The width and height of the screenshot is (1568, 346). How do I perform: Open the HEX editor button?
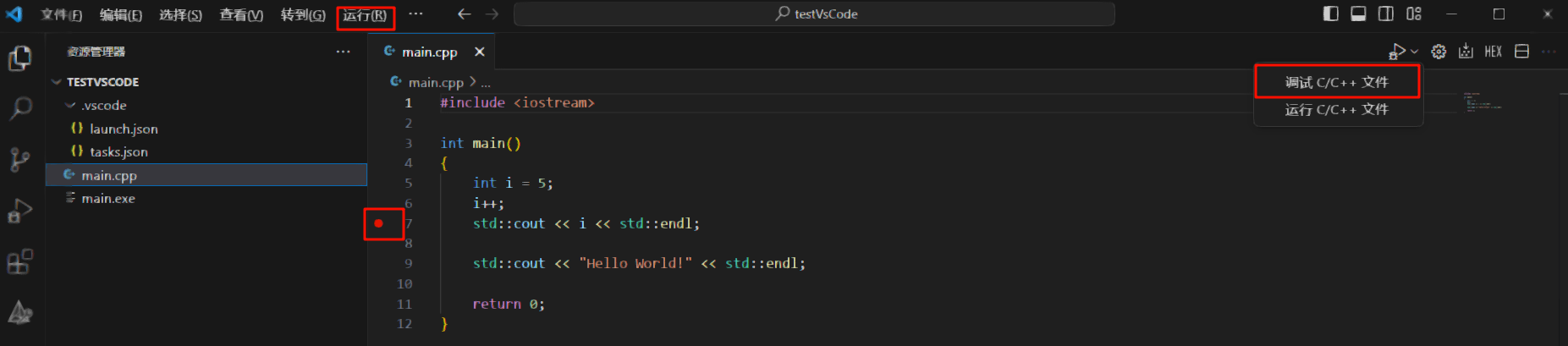tap(1494, 52)
